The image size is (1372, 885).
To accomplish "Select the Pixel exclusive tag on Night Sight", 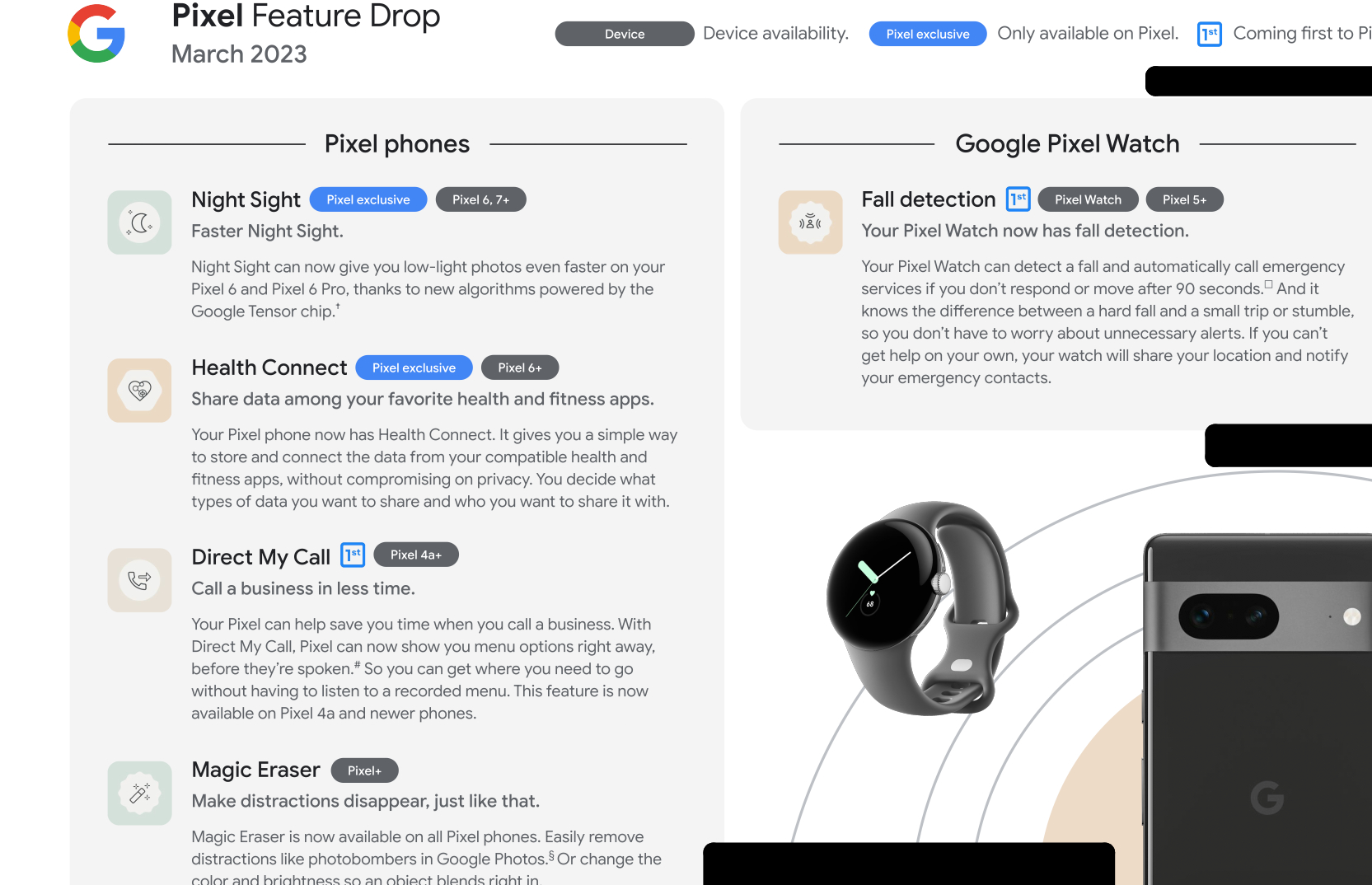I will coord(368,199).
